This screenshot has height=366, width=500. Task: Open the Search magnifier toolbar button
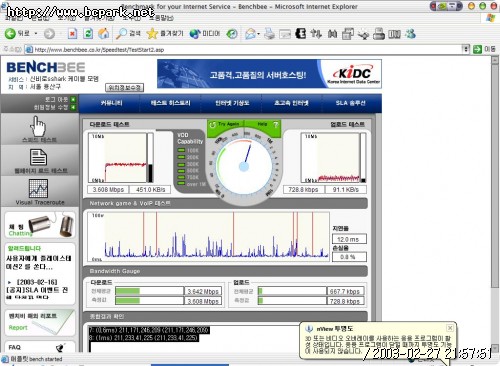tap(128, 33)
